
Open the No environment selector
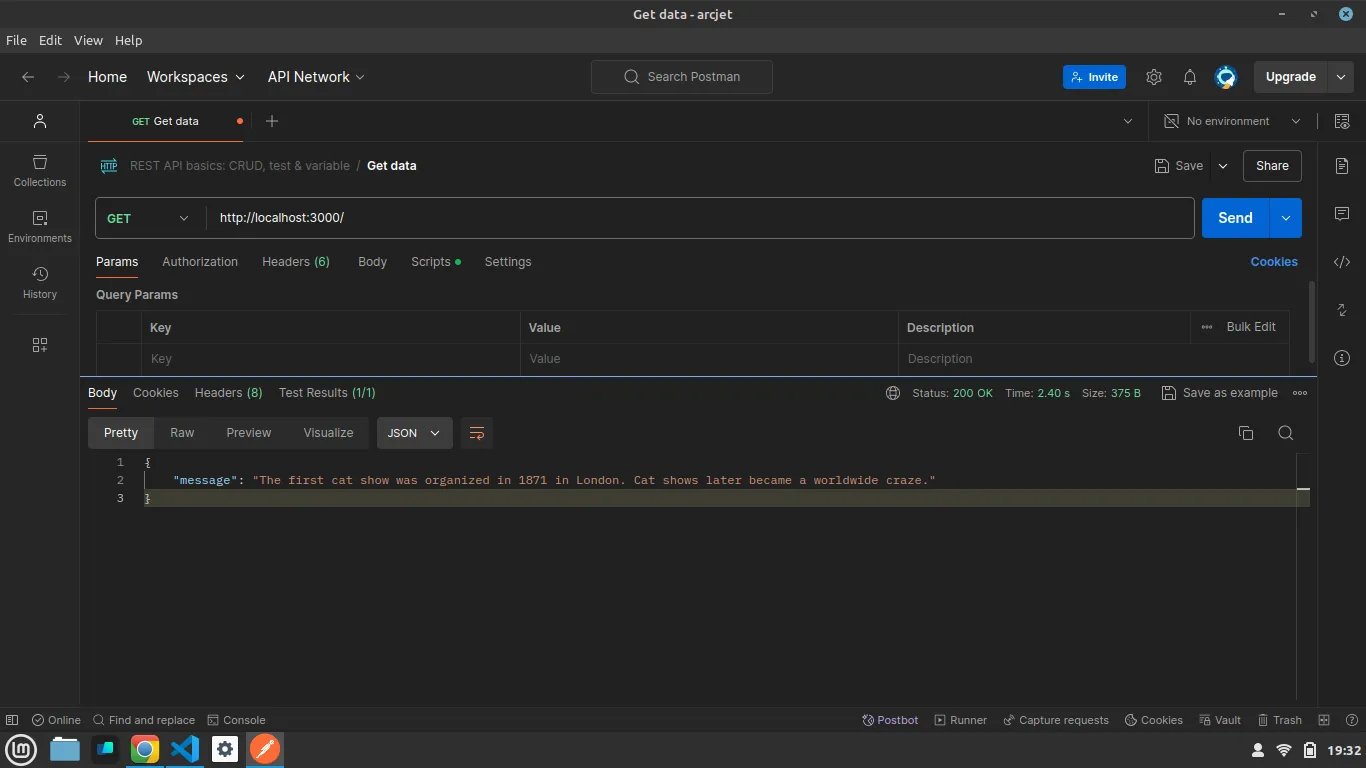pyautogui.click(x=1232, y=121)
